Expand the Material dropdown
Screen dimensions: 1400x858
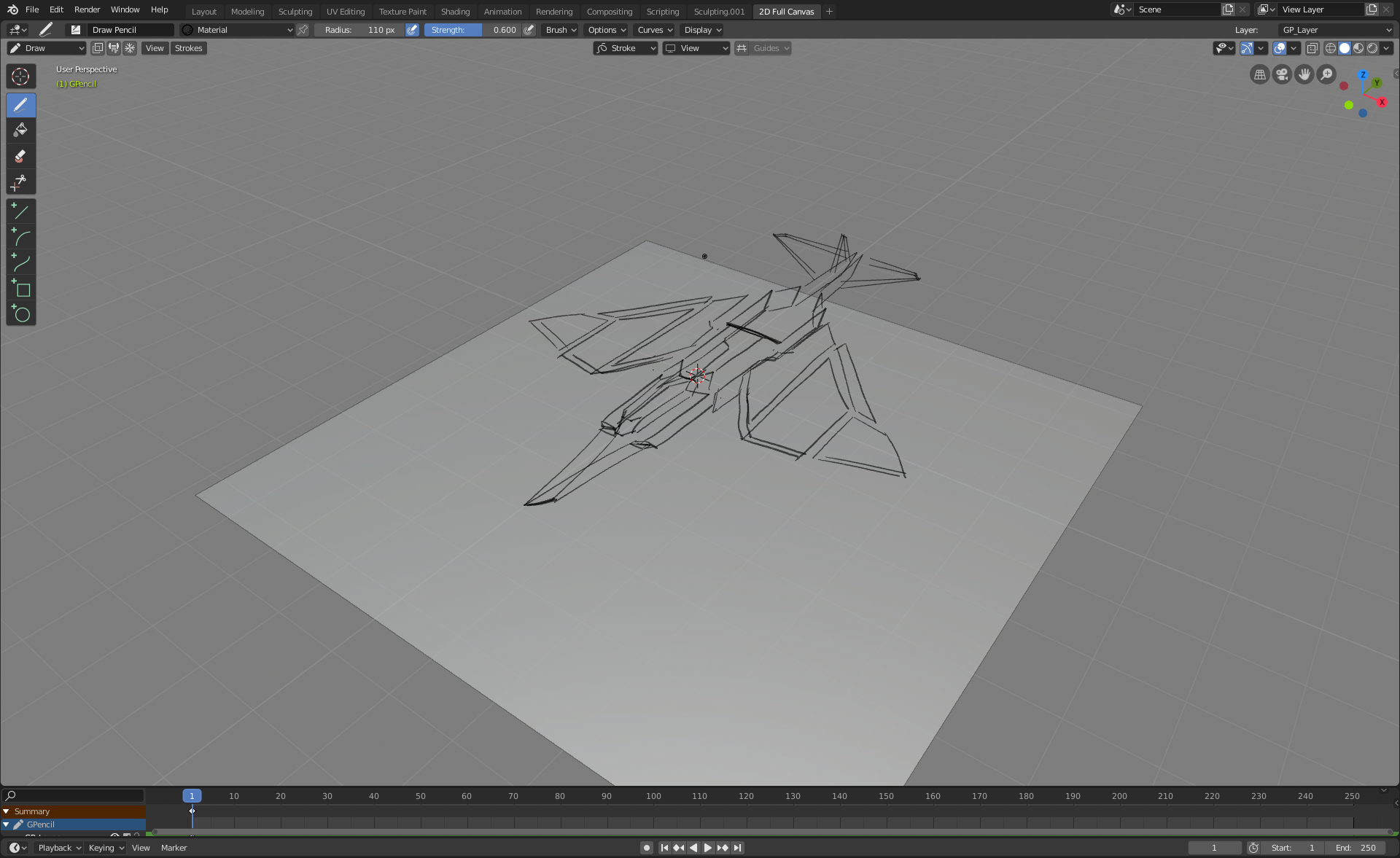click(237, 30)
